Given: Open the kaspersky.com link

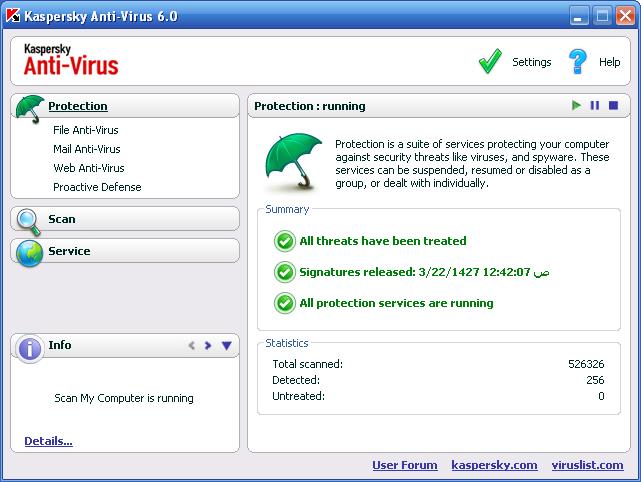Looking at the screenshot, I should 494,465.
